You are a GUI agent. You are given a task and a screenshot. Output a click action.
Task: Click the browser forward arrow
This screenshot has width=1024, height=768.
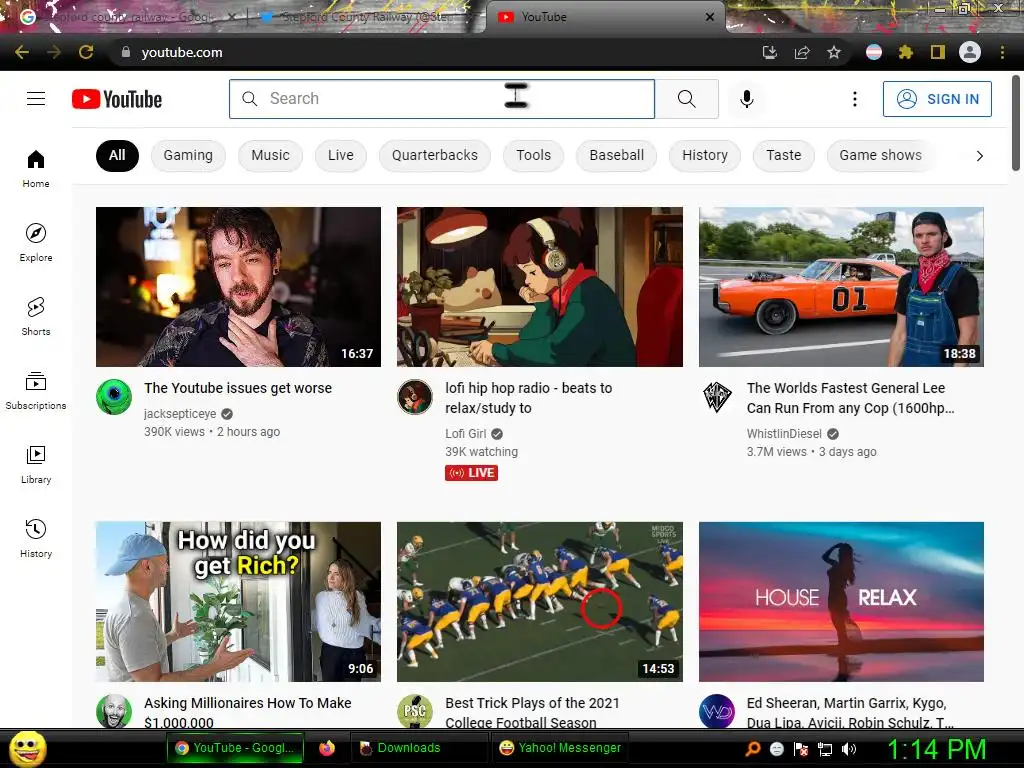[x=54, y=52]
